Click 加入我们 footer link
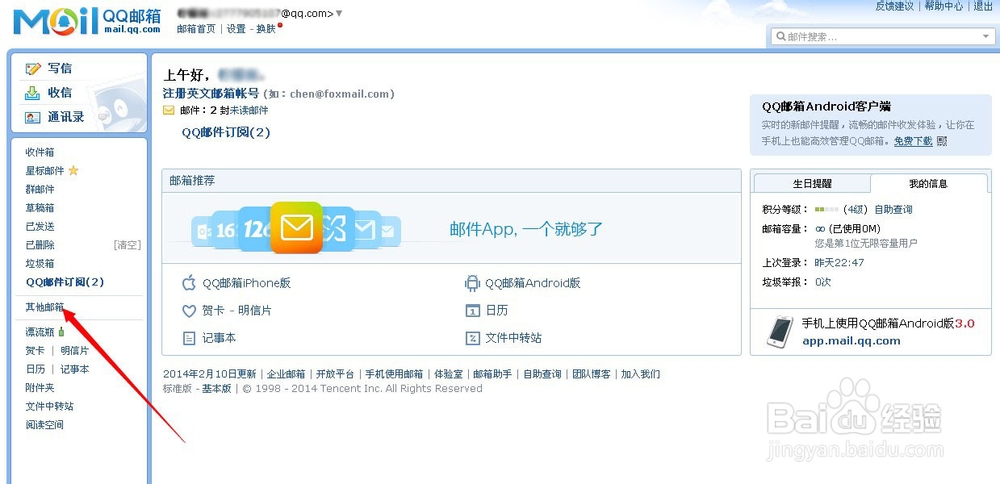This screenshot has width=1000, height=484. (x=640, y=374)
